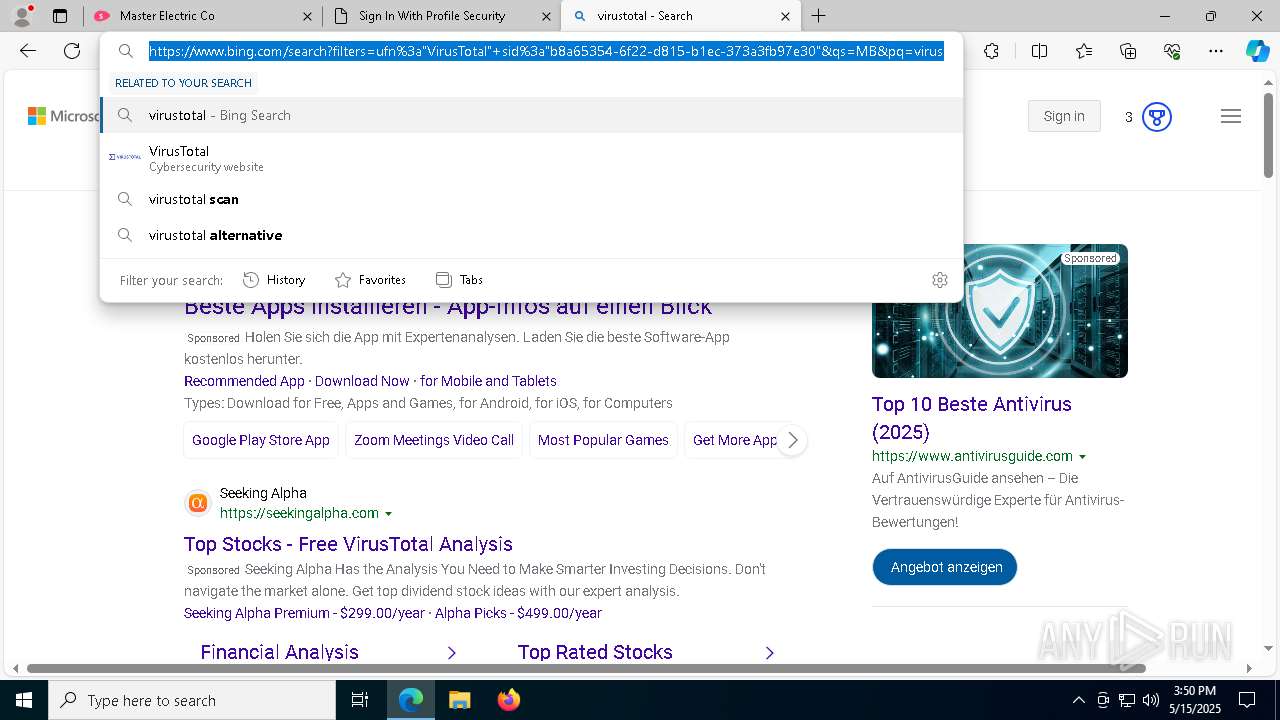Show hidden system tray icons
The height and width of the screenshot is (720, 1280).
[x=1078, y=700]
